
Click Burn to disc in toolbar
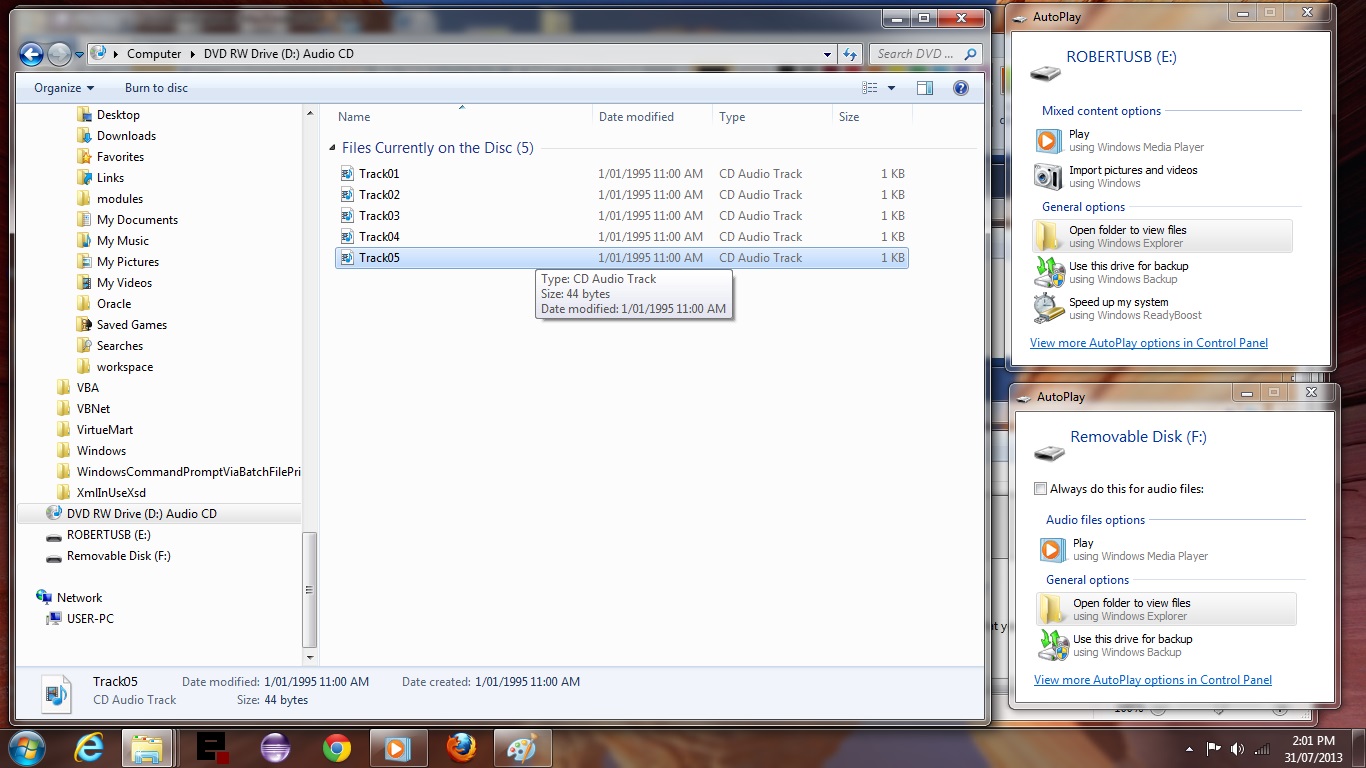[156, 88]
